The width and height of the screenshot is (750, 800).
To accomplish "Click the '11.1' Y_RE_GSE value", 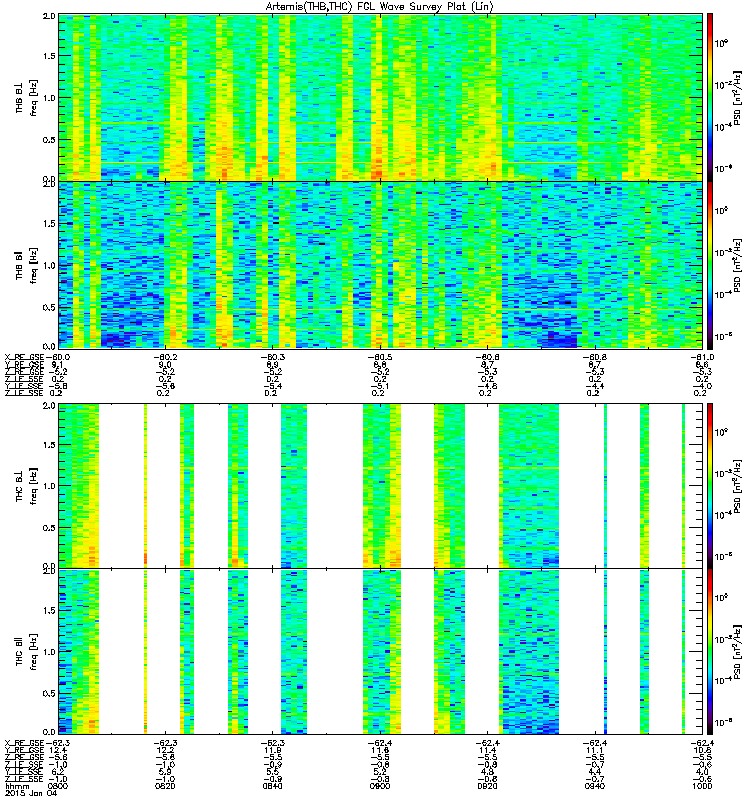I will [594, 750].
